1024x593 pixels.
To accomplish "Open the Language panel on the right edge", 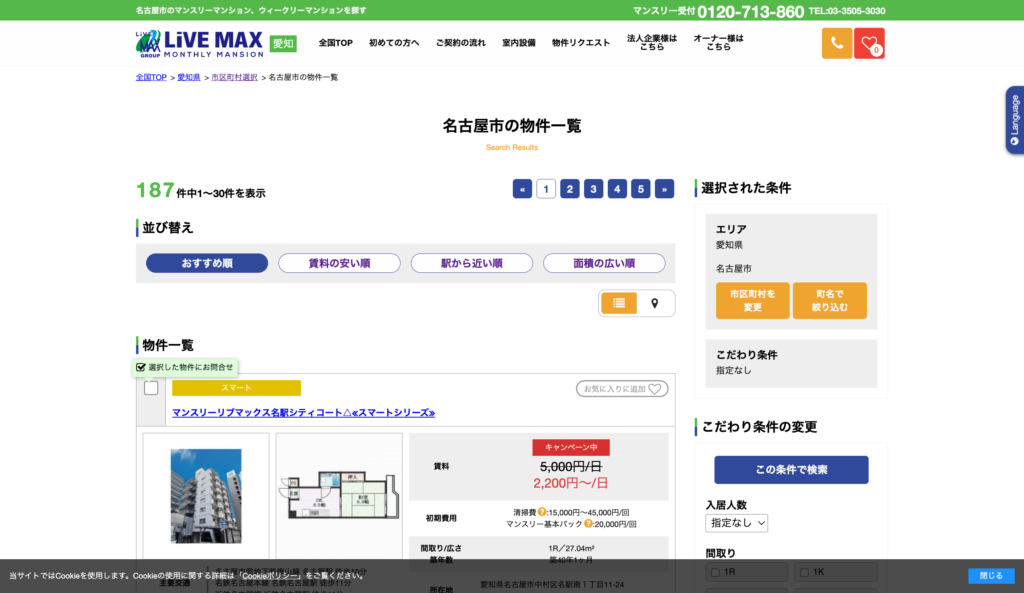I will 1014,120.
